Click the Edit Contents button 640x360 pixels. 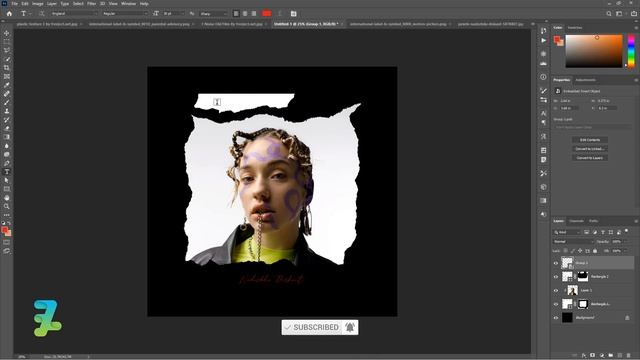[x=590, y=140]
